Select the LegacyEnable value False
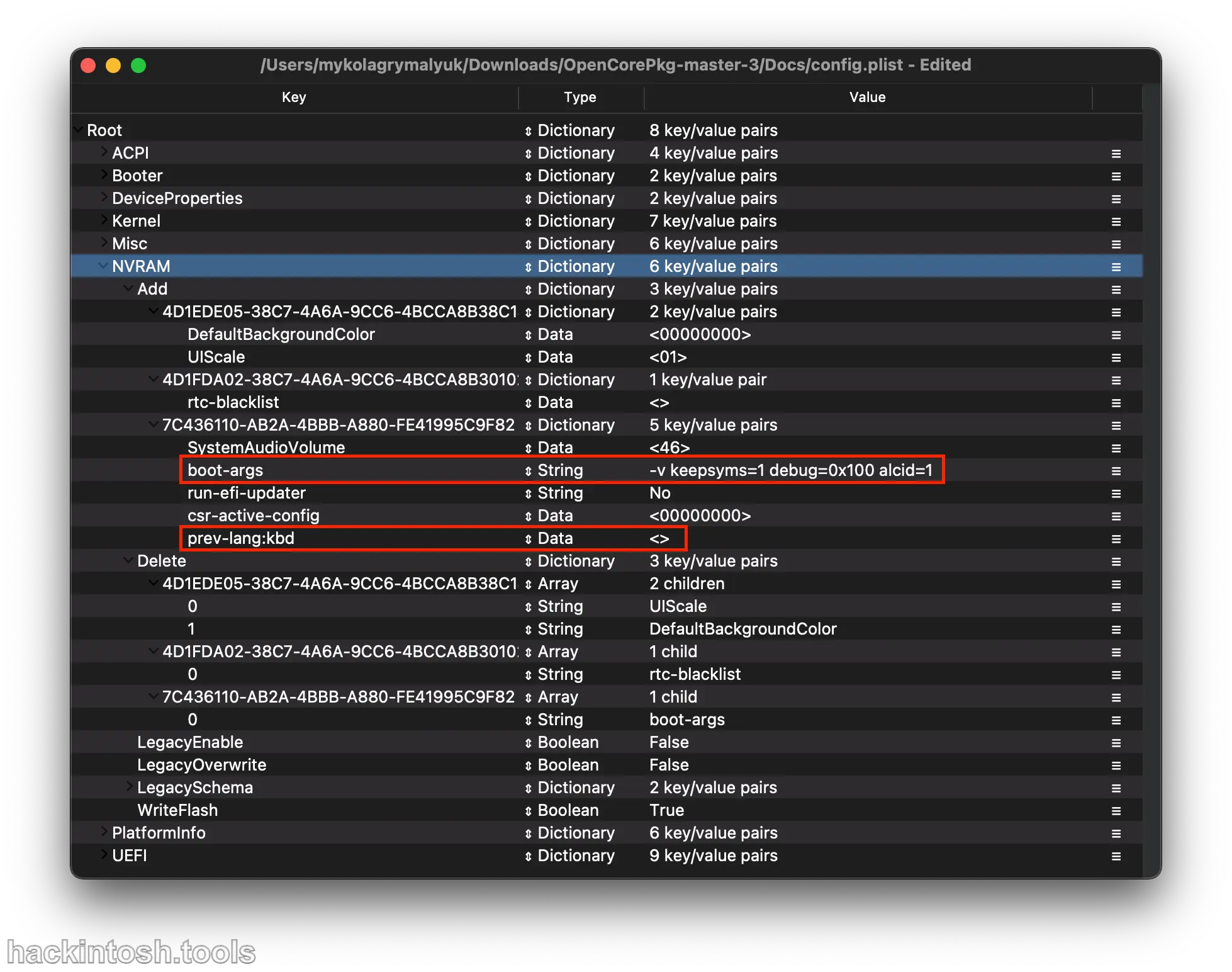Viewport: 1232px width, 972px height. click(x=669, y=742)
